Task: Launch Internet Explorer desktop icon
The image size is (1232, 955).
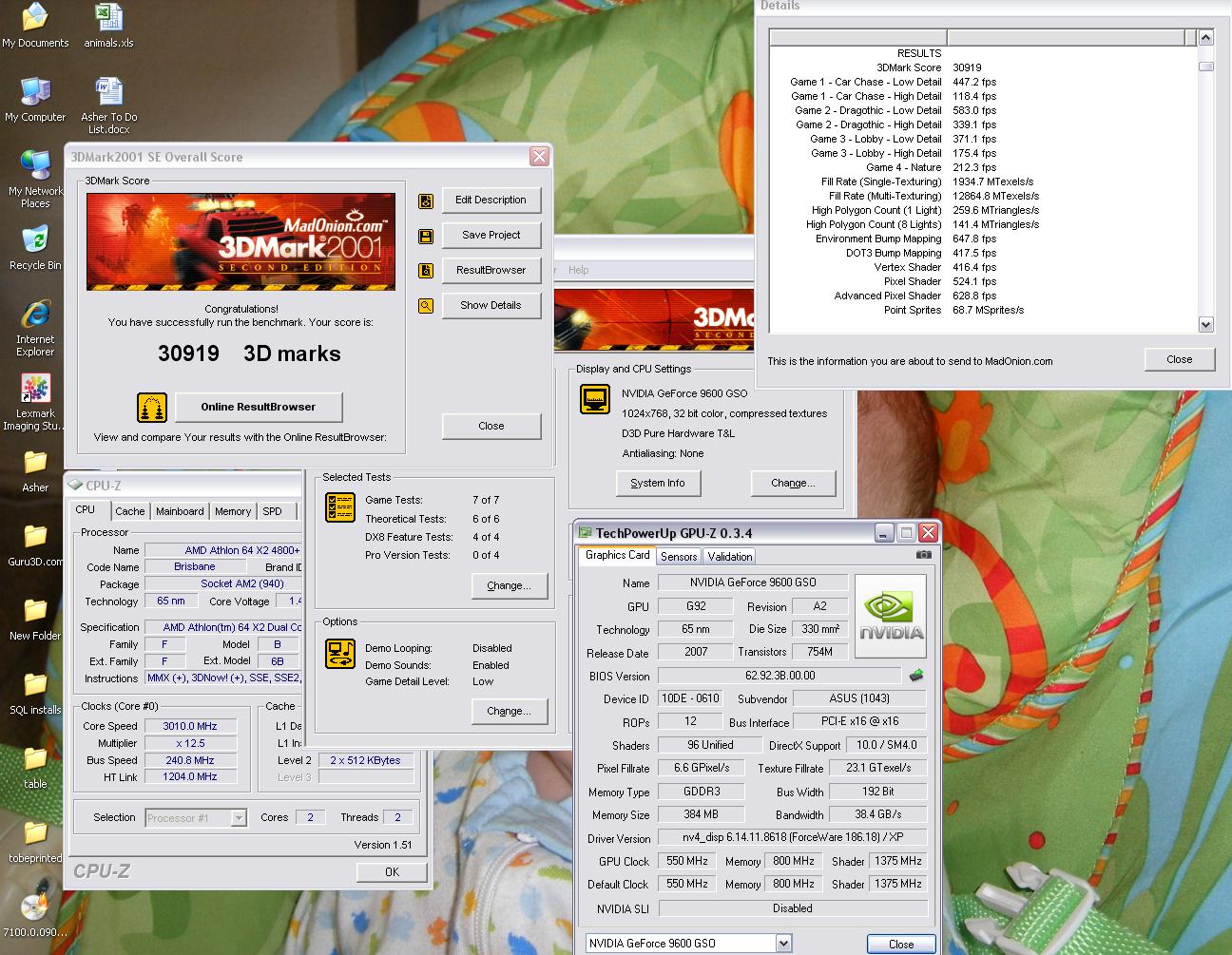Action: click(35, 328)
